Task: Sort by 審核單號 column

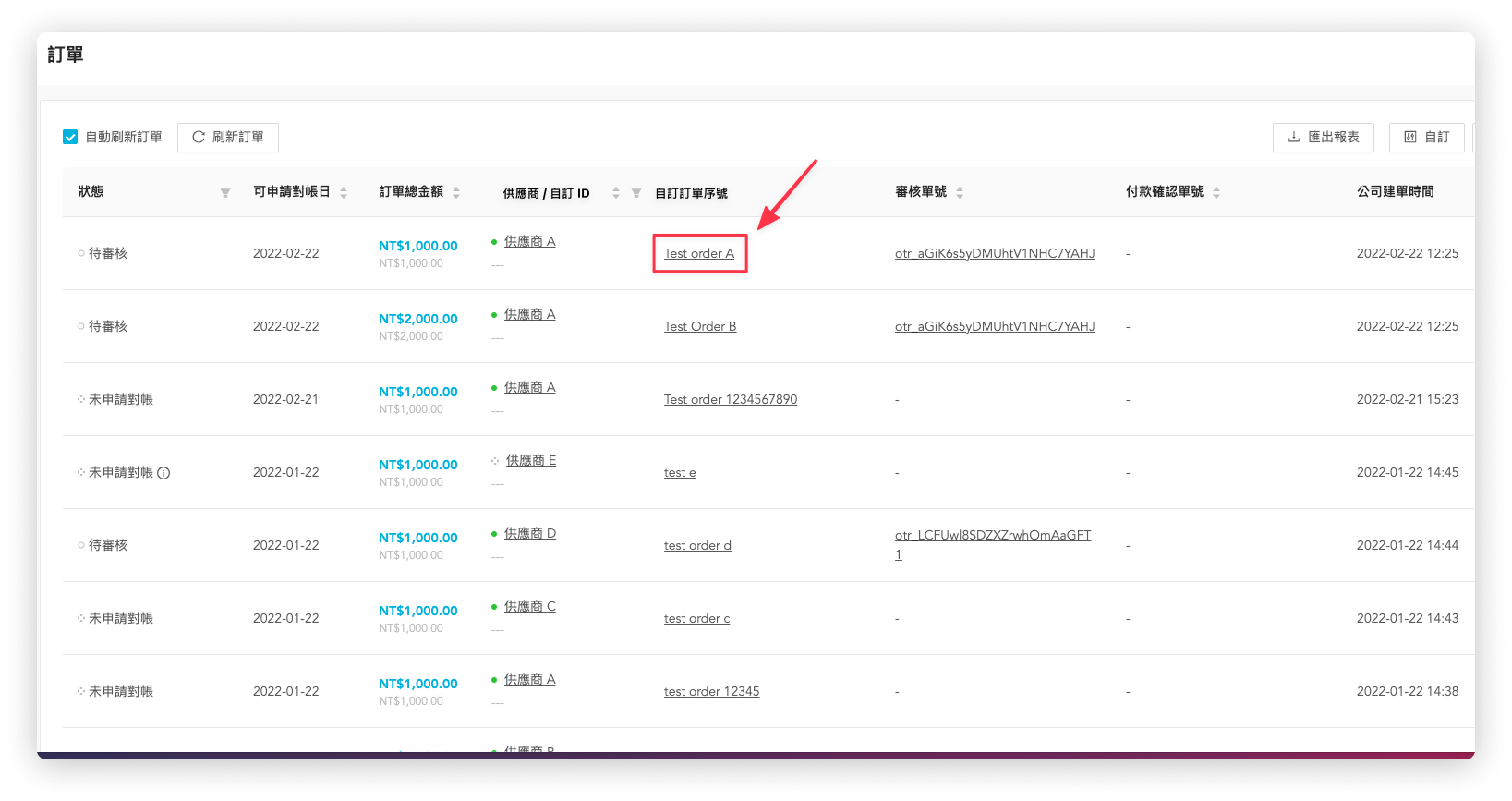Action: tap(960, 192)
